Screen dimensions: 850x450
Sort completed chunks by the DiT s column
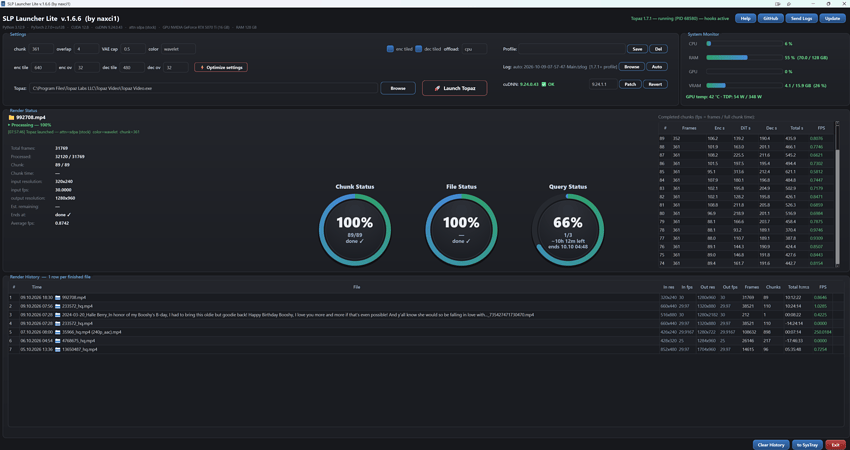point(744,128)
